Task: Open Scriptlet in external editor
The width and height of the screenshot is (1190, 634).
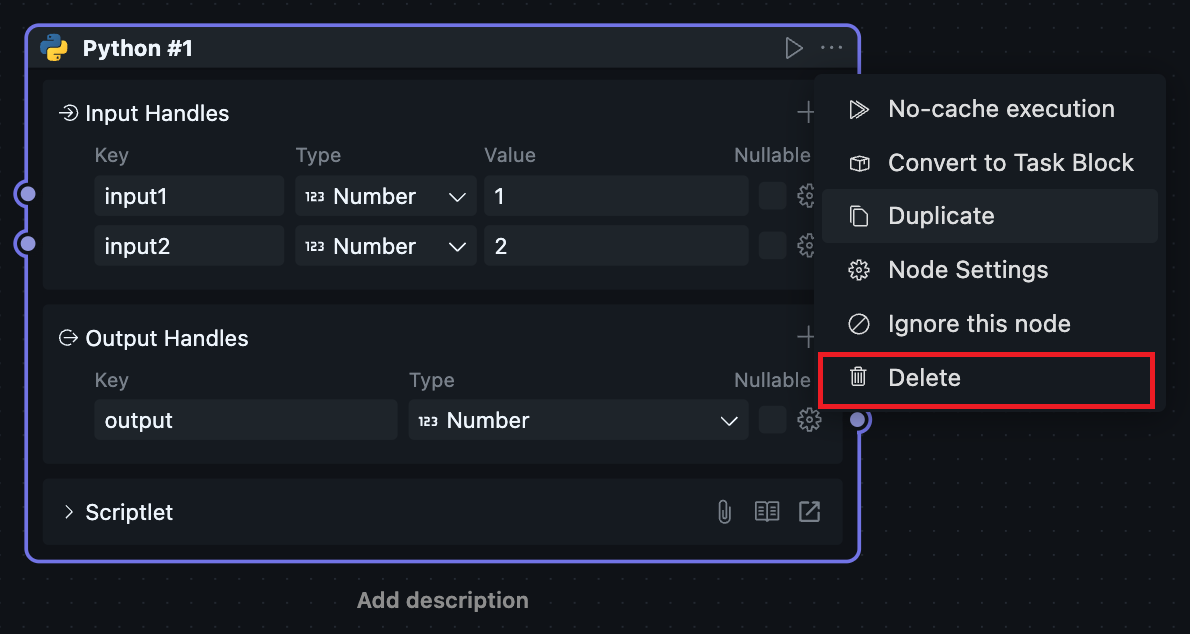Action: point(809,512)
